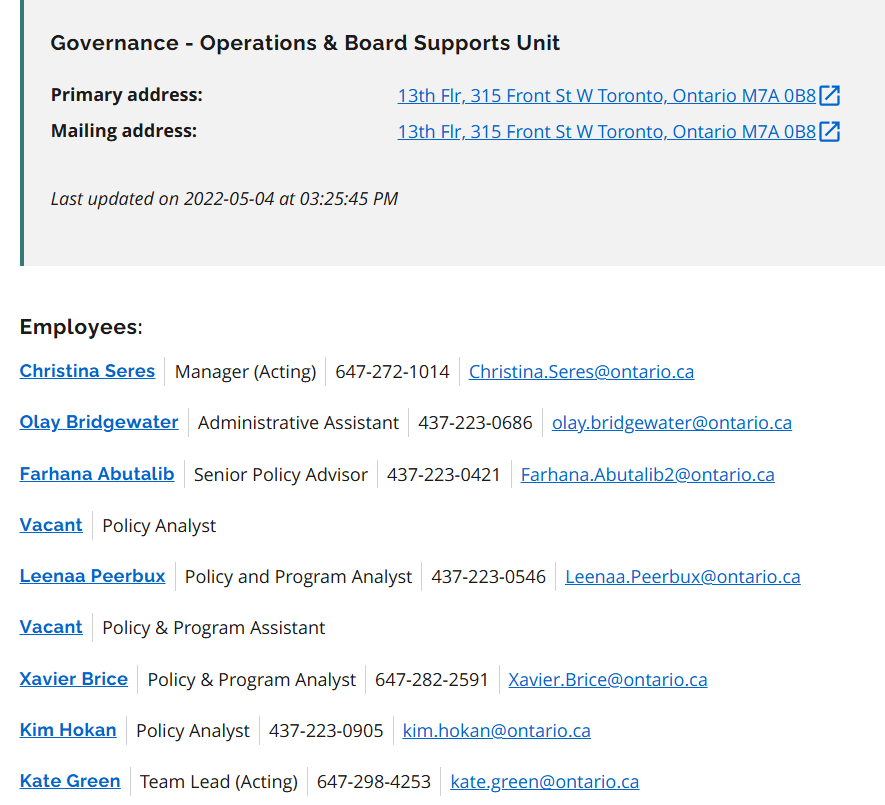Click the Policy & Program Analyst title
The height and width of the screenshot is (805, 885).
tap(252, 680)
